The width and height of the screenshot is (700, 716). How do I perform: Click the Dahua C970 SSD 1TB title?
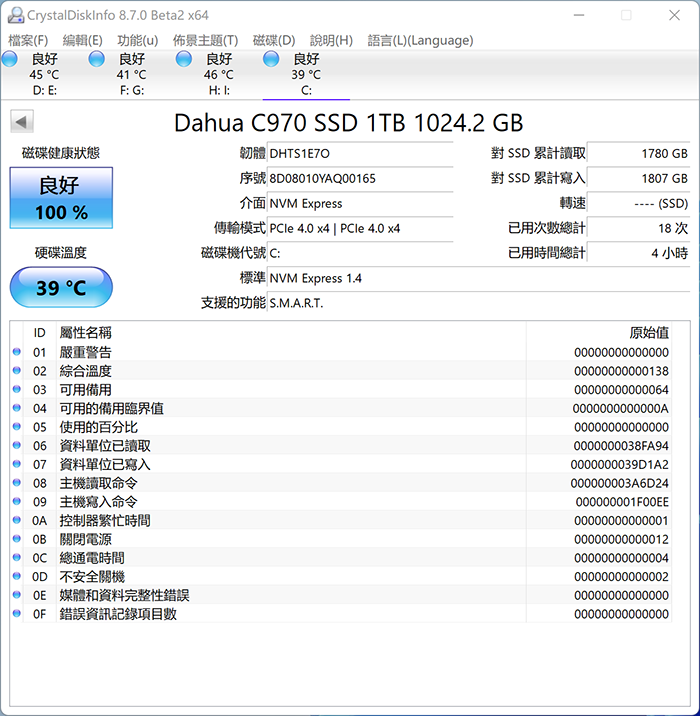348,123
